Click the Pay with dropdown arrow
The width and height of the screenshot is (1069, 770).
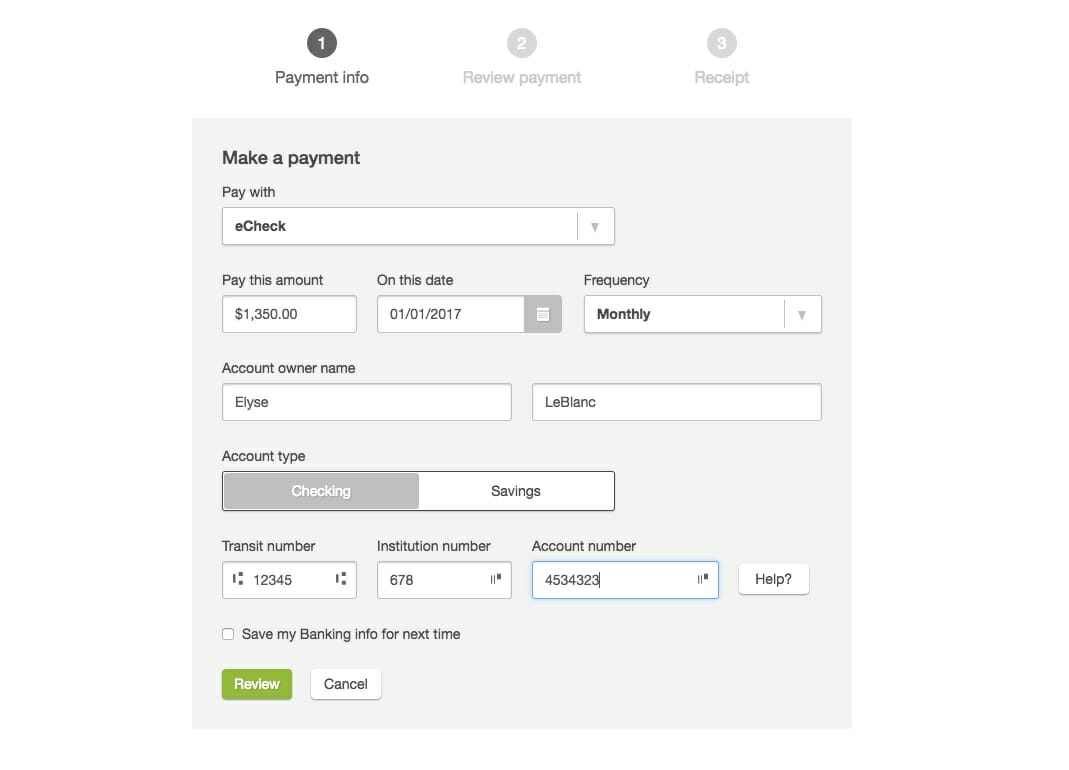(x=594, y=226)
